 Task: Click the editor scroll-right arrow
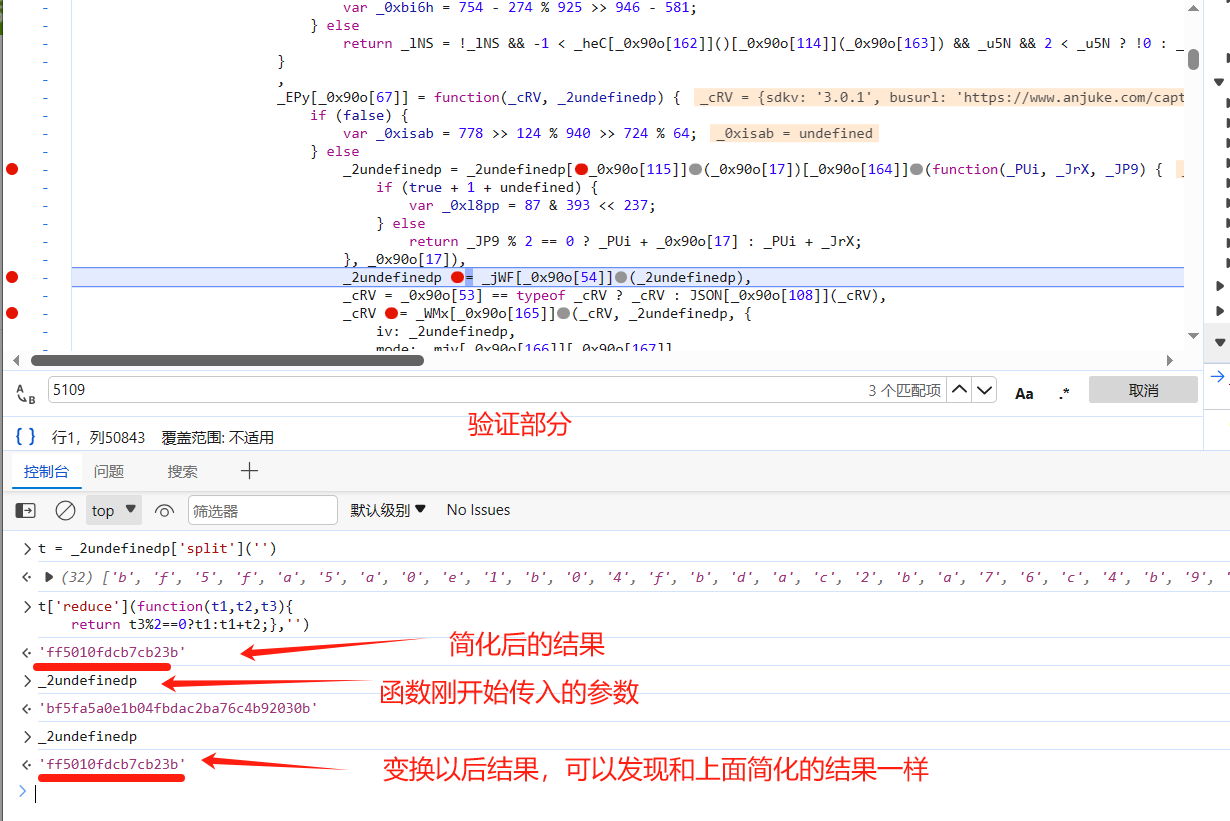(1171, 360)
